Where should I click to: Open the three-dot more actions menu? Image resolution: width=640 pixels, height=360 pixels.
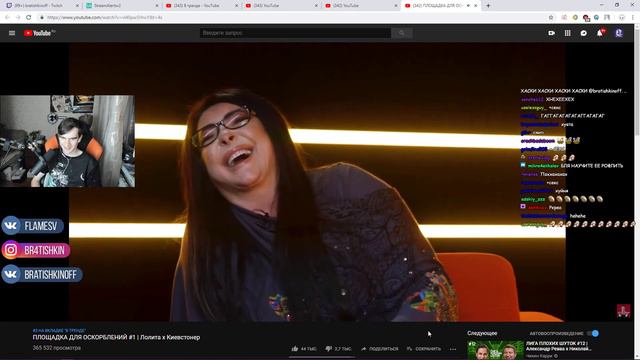(x=453, y=349)
